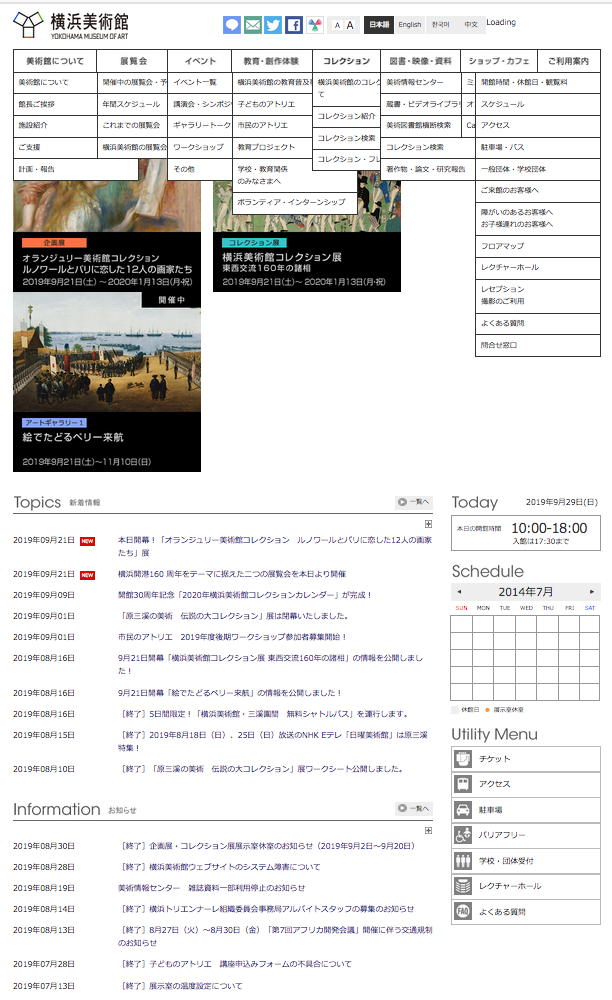
Task: Open the topic 本日開幕!「オランジュリー美術館コレクション
Action: tap(275, 547)
